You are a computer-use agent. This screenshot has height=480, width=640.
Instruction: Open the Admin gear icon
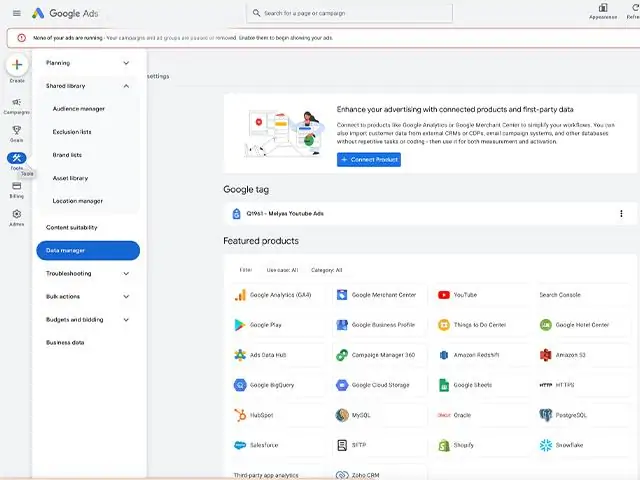[16, 215]
